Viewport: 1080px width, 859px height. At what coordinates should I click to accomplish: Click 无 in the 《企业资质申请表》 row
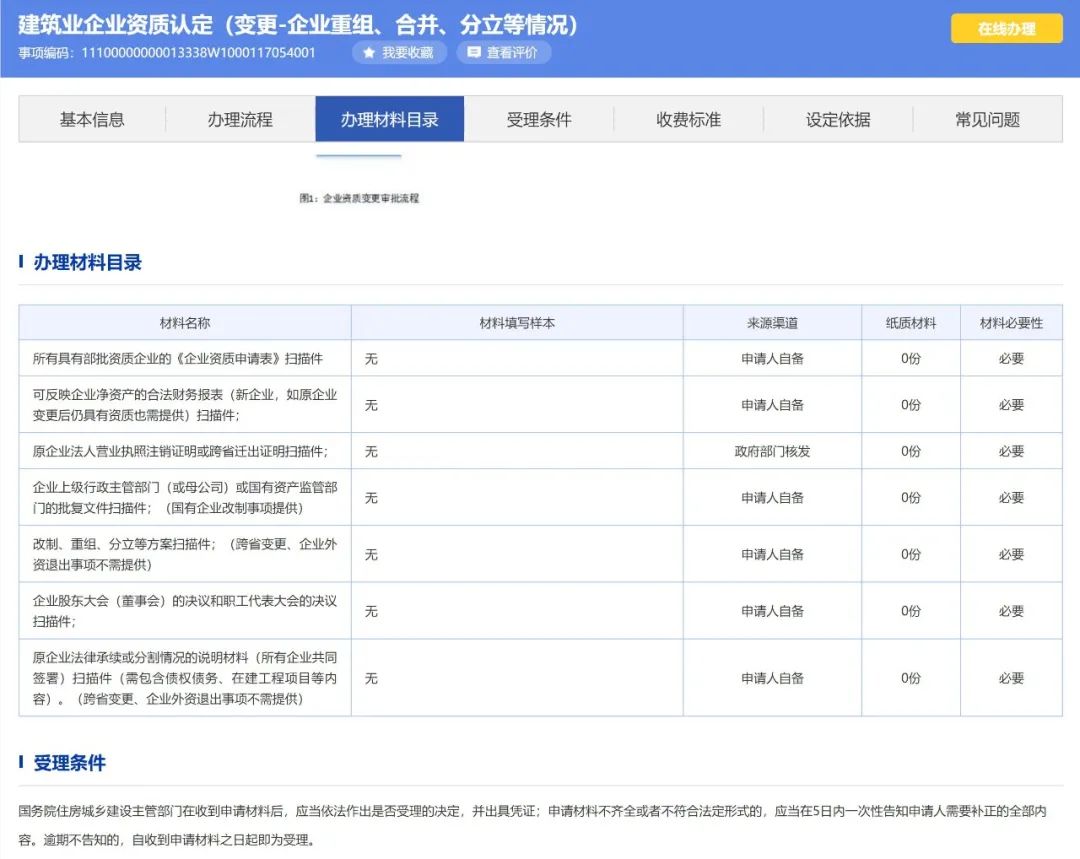(x=371, y=359)
